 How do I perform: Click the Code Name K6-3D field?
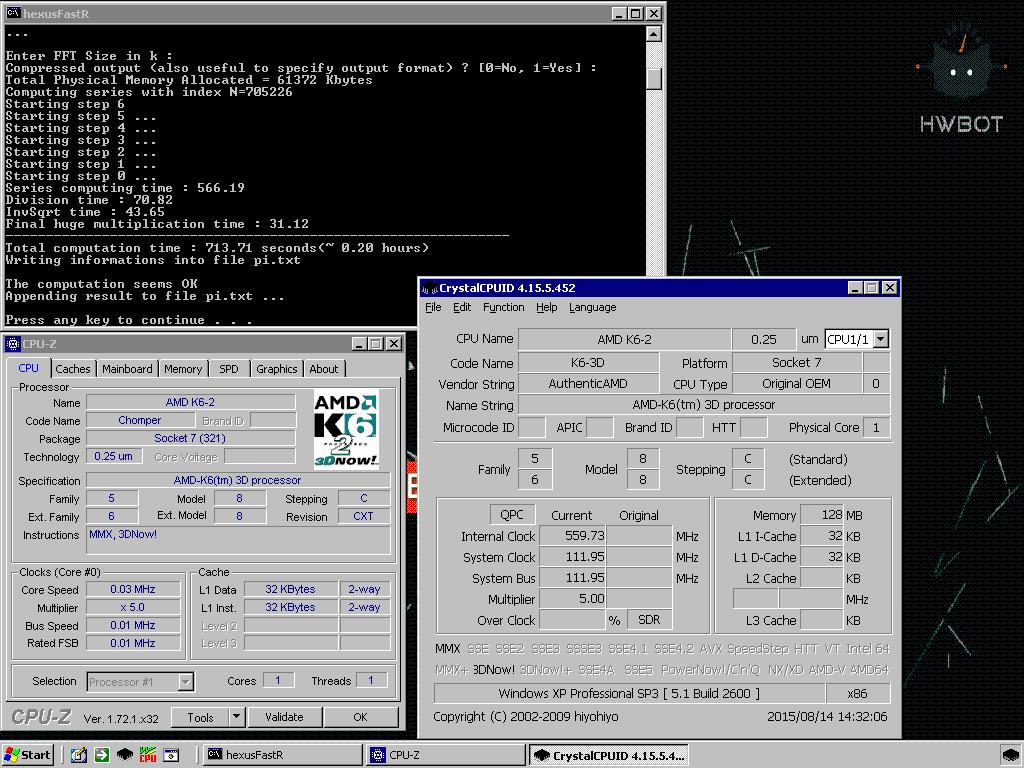[588, 362]
